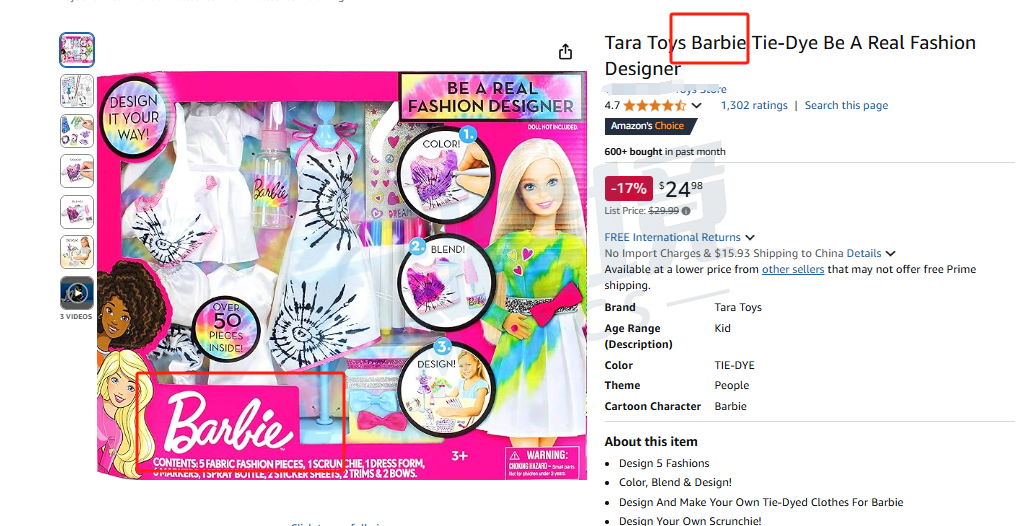Expand the star rating dropdown chevron

697,106
